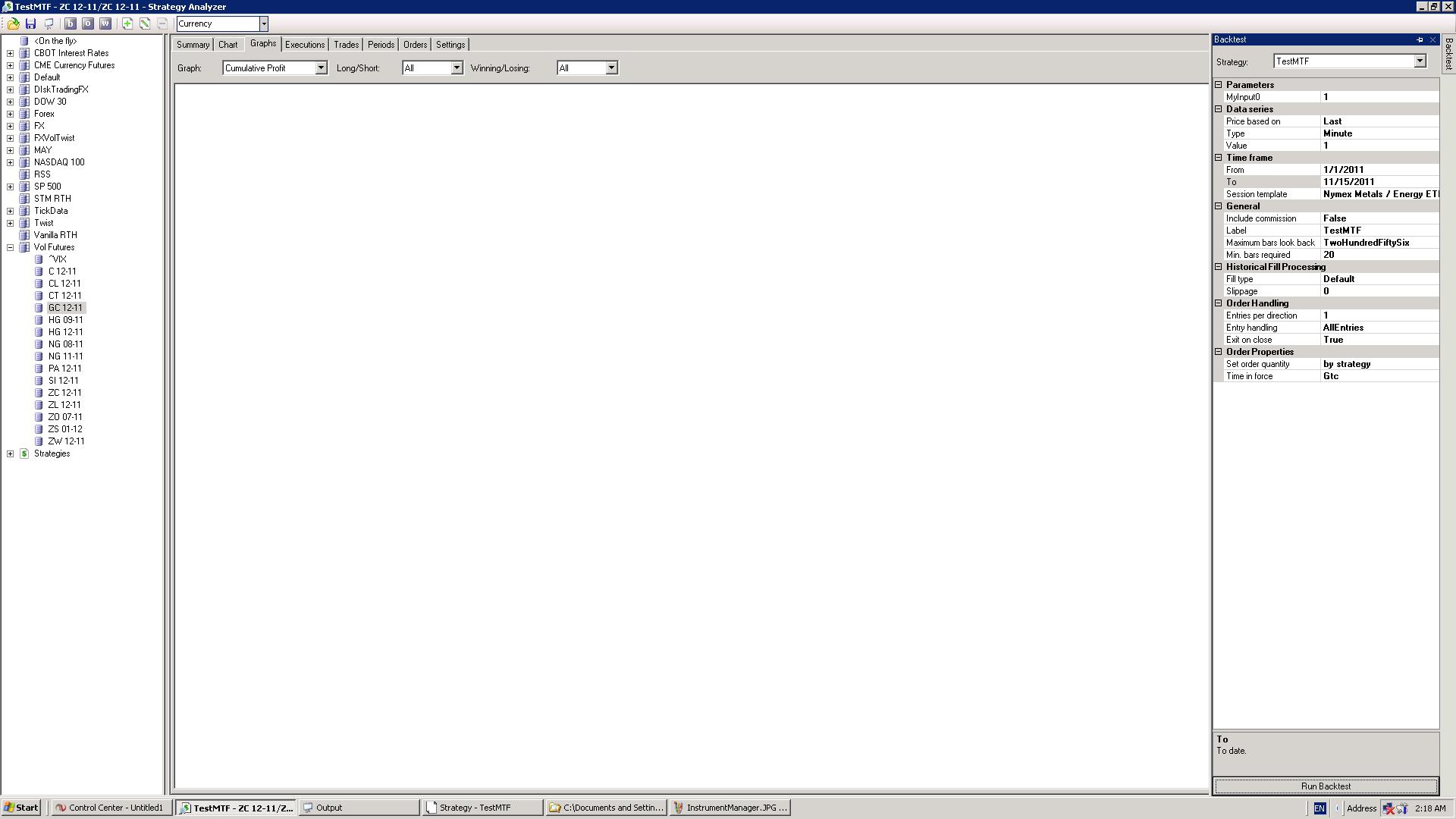Collapse the Order Handling property section

click(1219, 303)
